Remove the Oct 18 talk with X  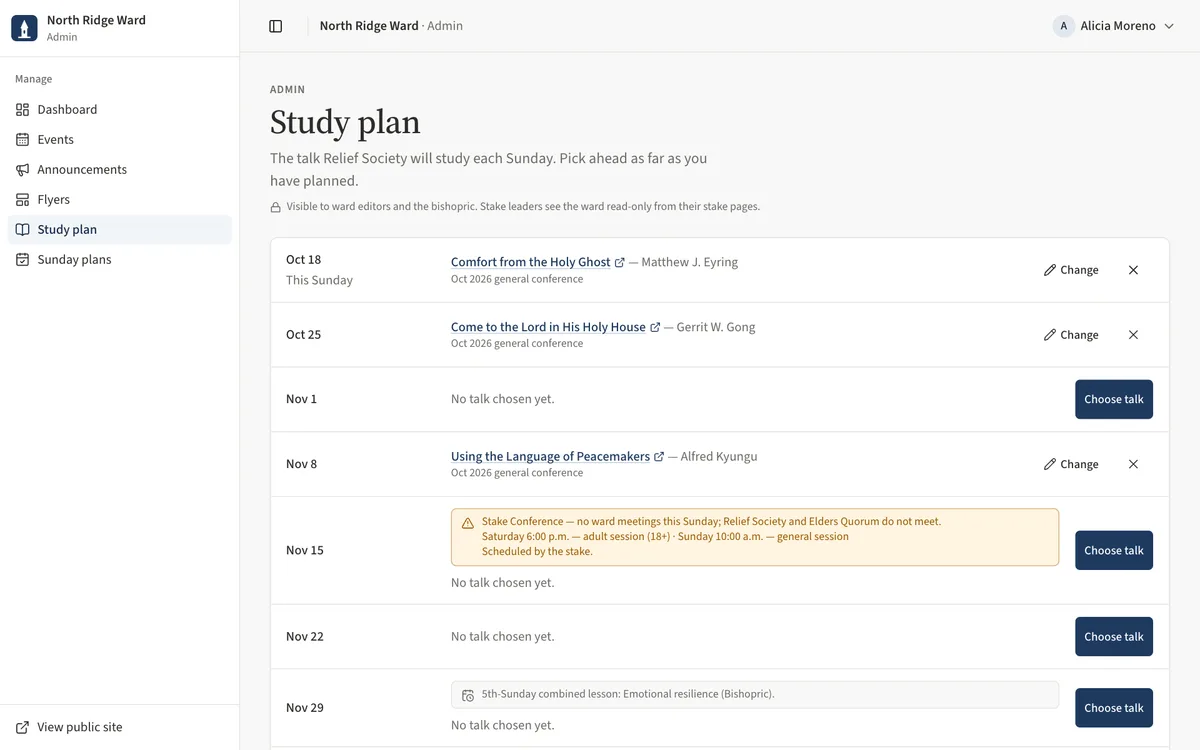1133,270
